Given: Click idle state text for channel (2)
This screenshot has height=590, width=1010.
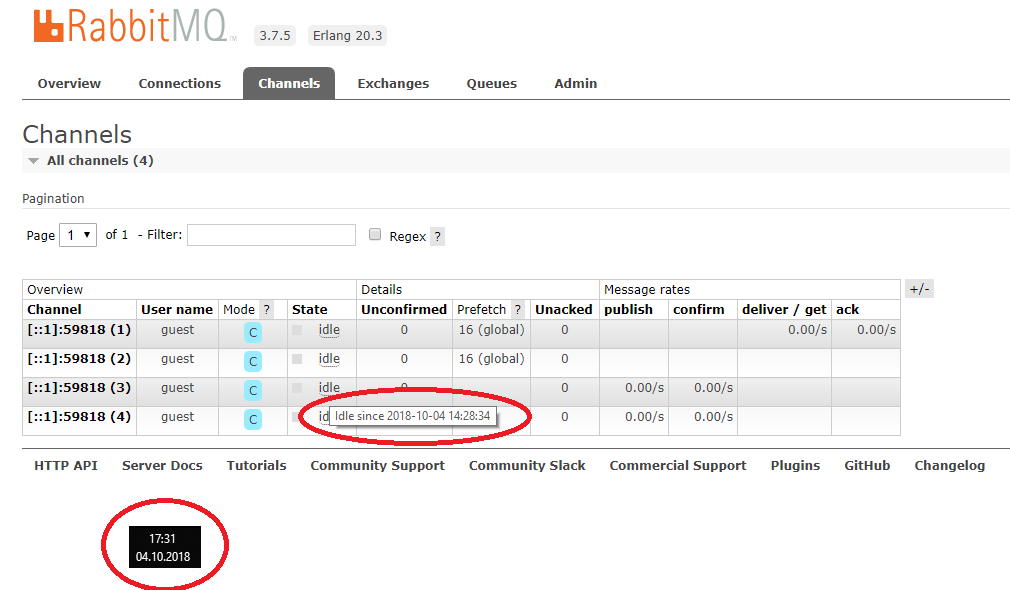Looking at the screenshot, I should [329, 359].
